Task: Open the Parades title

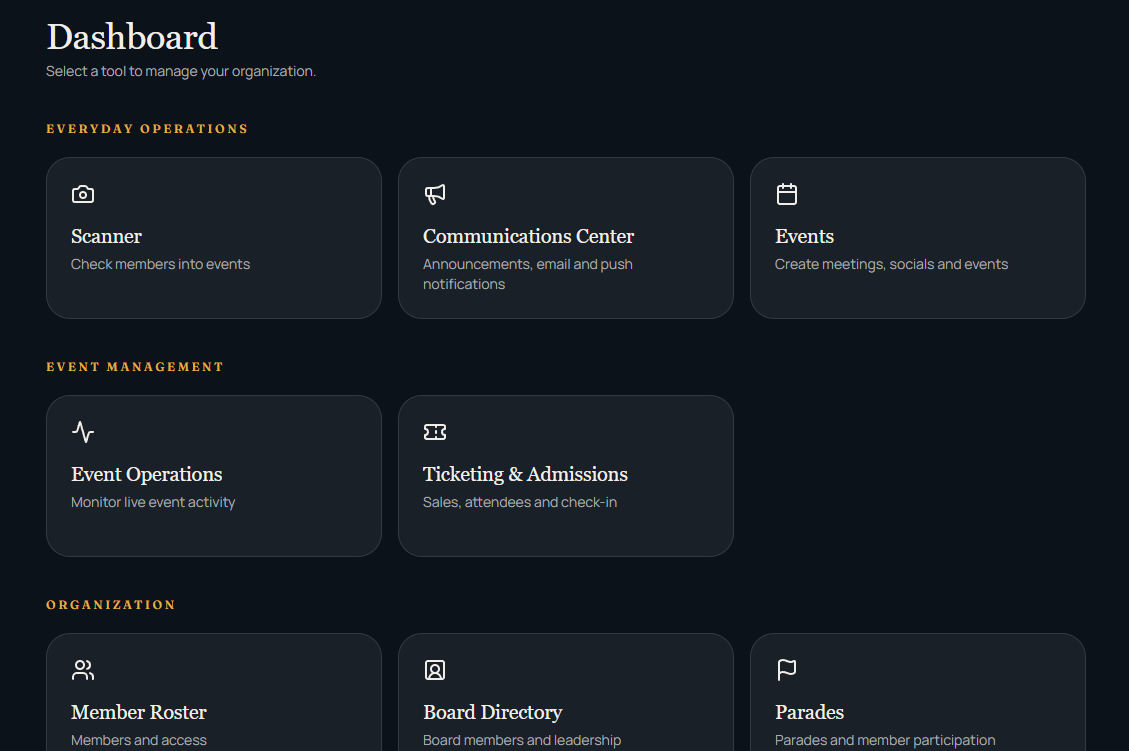Action: 809,712
